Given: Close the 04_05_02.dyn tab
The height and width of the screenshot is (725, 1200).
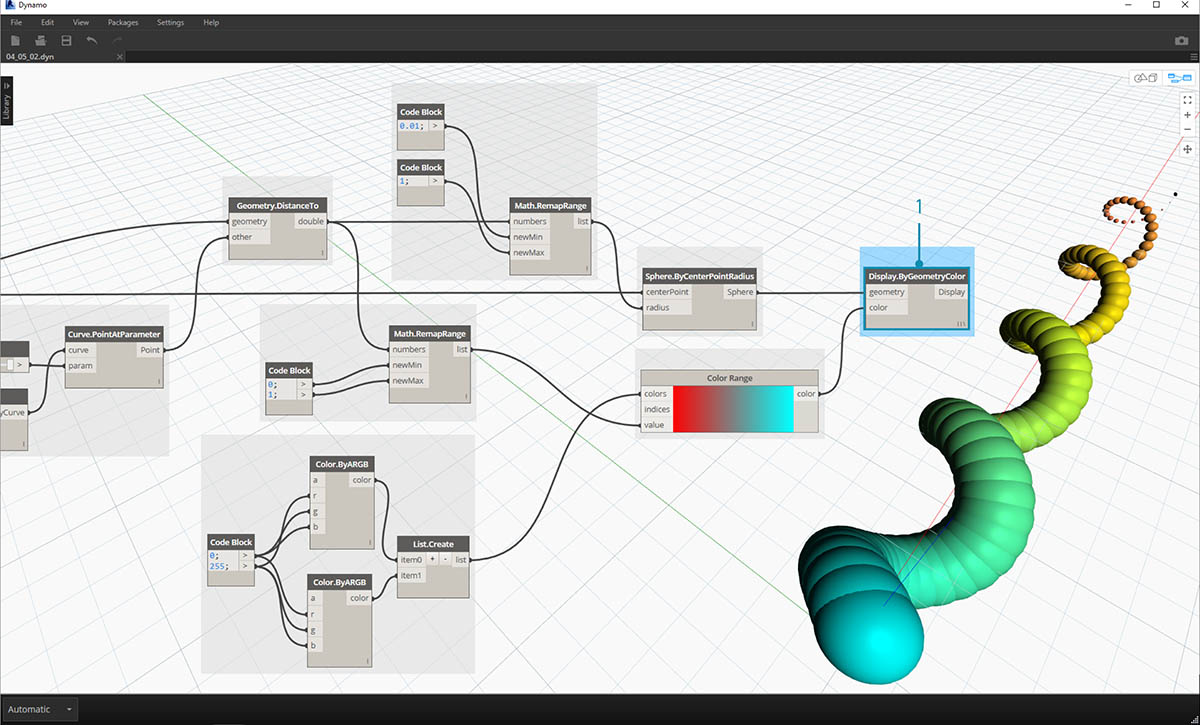Looking at the screenshot, I should (120, 57).
